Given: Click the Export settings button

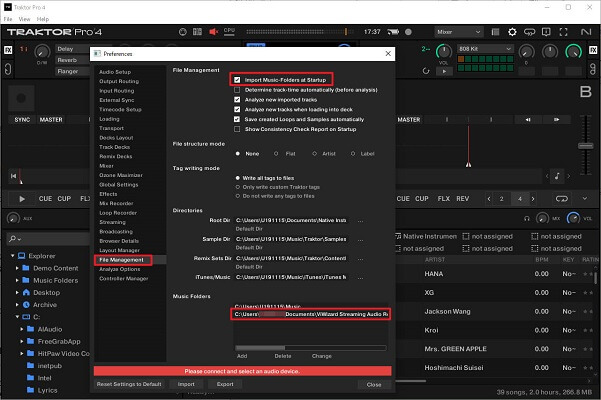Looking at the screenshot, I should coord(225,384).
